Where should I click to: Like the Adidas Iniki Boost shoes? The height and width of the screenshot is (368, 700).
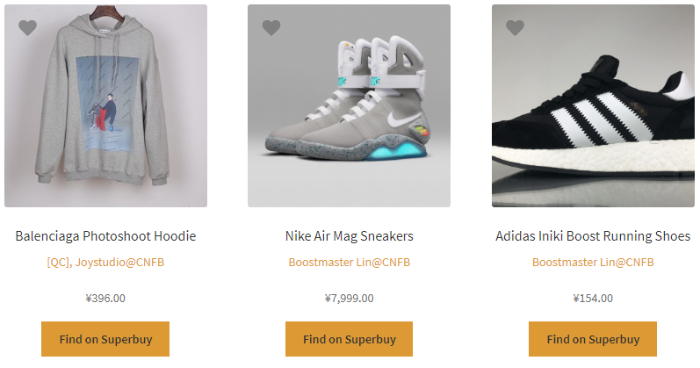(x=515, y=28)
